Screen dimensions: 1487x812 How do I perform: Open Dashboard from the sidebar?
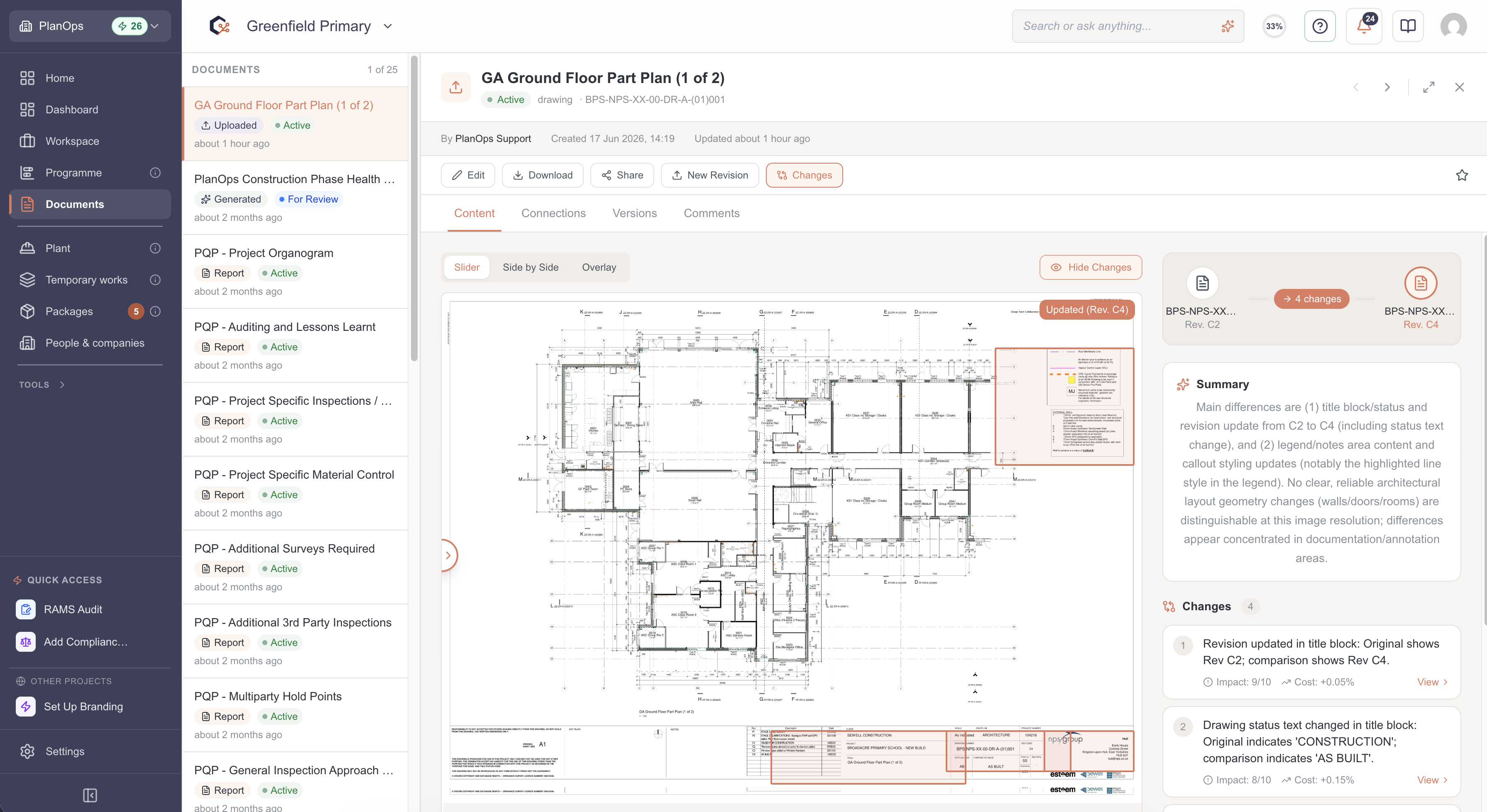[90, 110]
